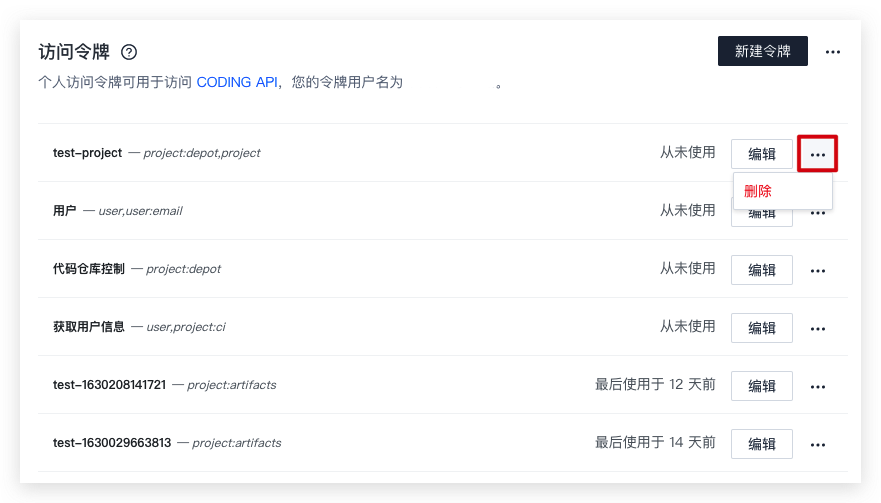Edit the 获取用户信息 token

click(x=761, y=328)
